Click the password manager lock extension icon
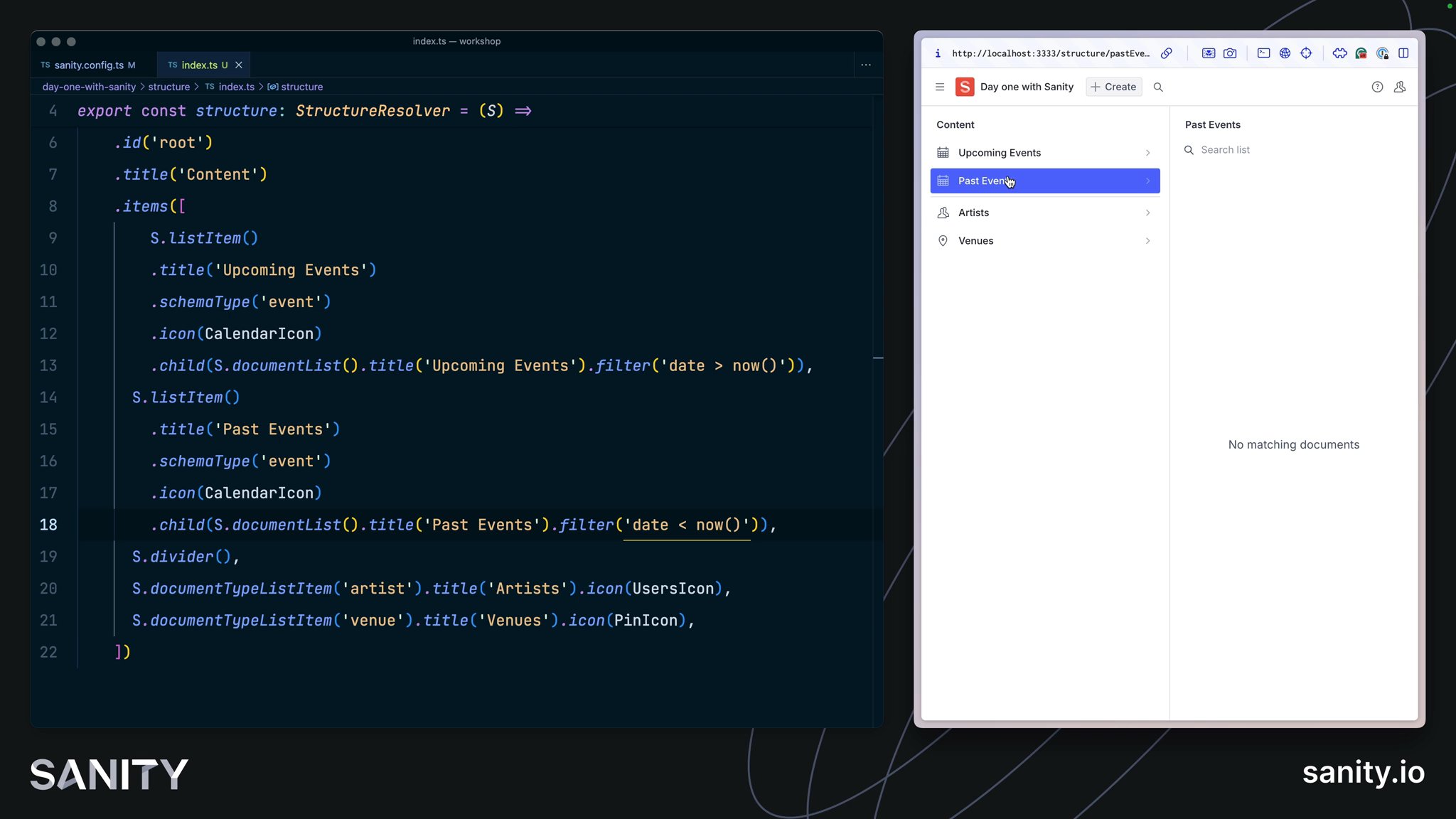The height and width of the screenshot is (819, 1456). 1382,53
